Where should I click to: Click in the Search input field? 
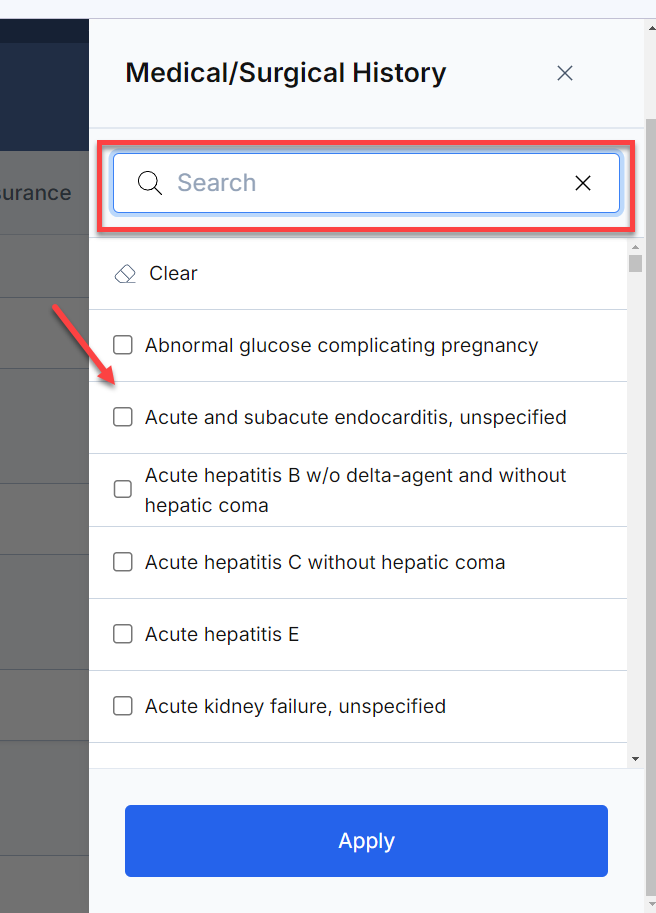coord(366,183)
